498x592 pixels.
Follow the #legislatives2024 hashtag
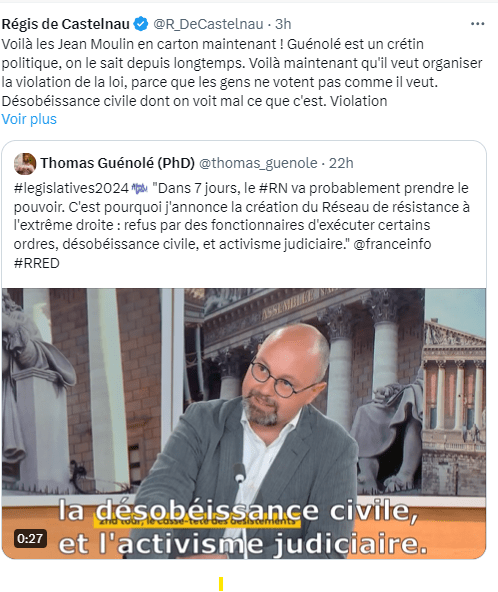tap(71, 188)
